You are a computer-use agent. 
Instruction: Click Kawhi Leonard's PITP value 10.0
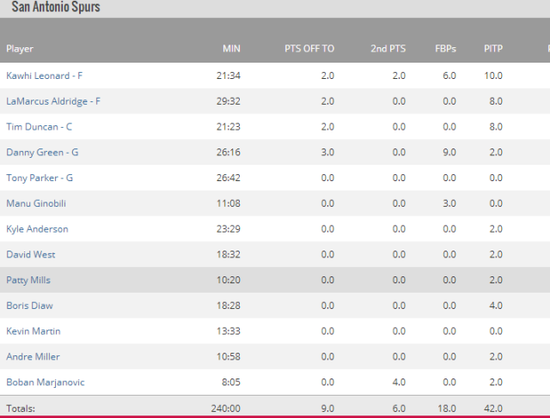click(x=494, y=76)
